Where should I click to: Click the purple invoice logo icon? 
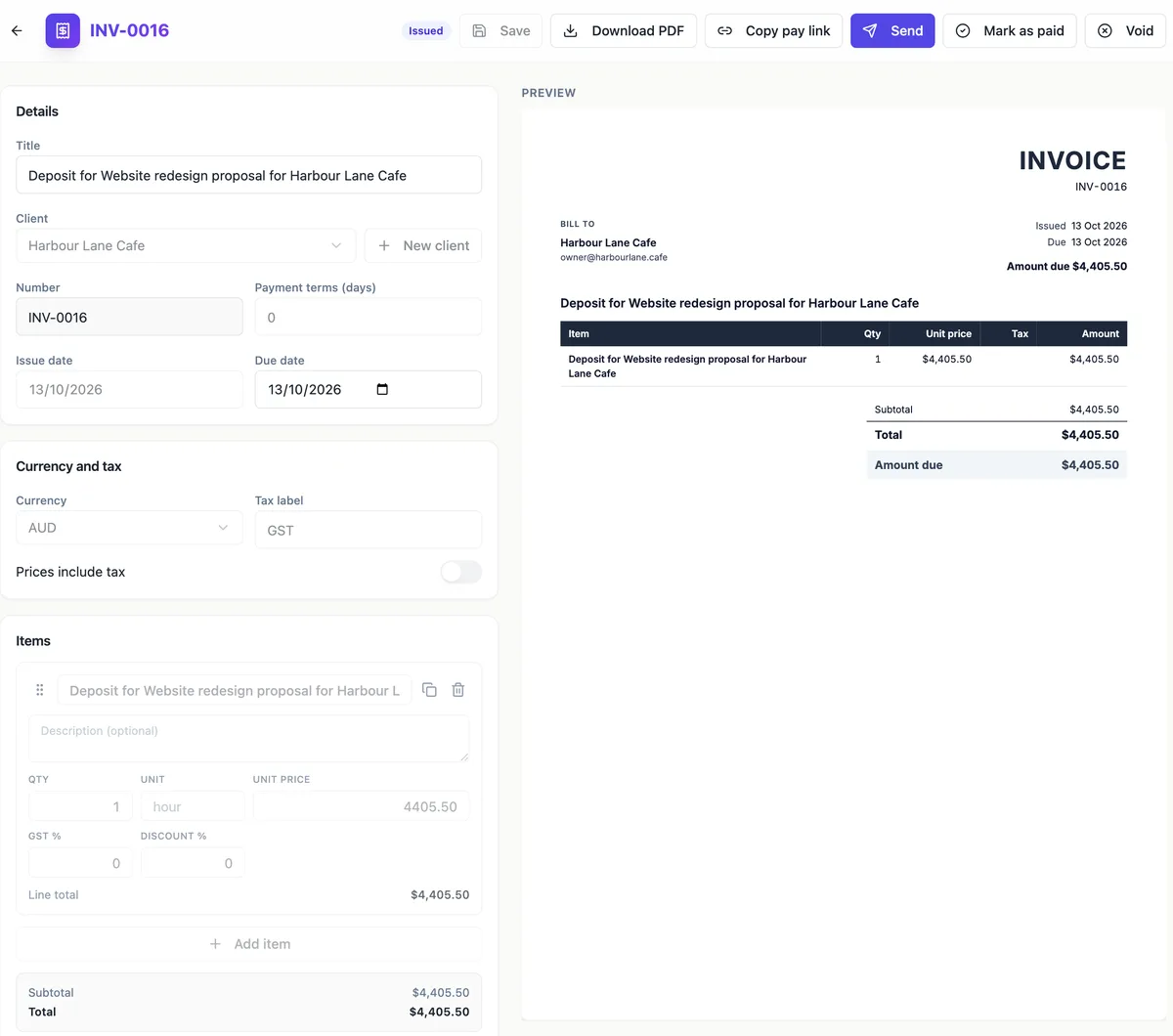(63, 30)
